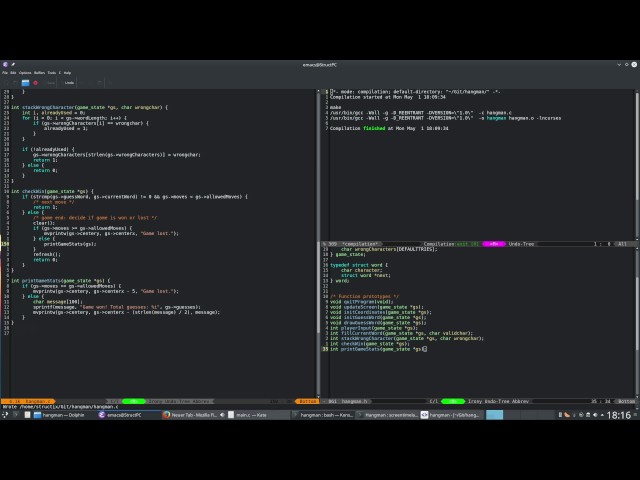Screen dimensions: 640x480
Task: Click Undo-Tree in compilation mode line
Action: tap(521, 244)
